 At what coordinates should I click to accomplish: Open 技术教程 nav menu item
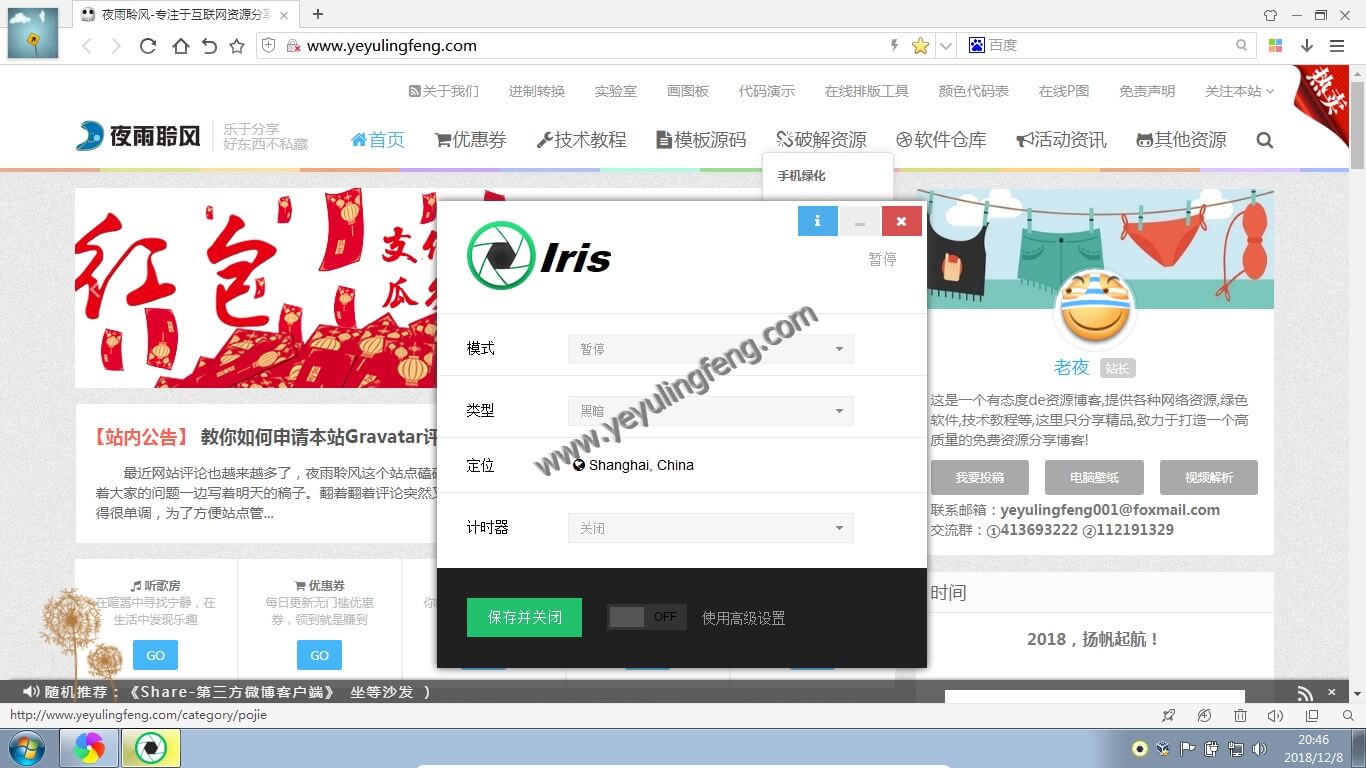coord(581,140)
